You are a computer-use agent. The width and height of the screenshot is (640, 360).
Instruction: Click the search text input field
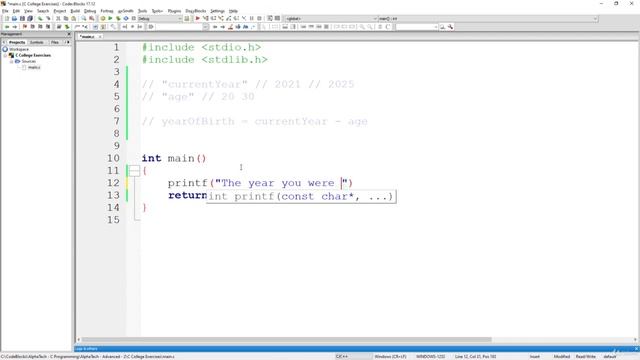click(178, 27)
